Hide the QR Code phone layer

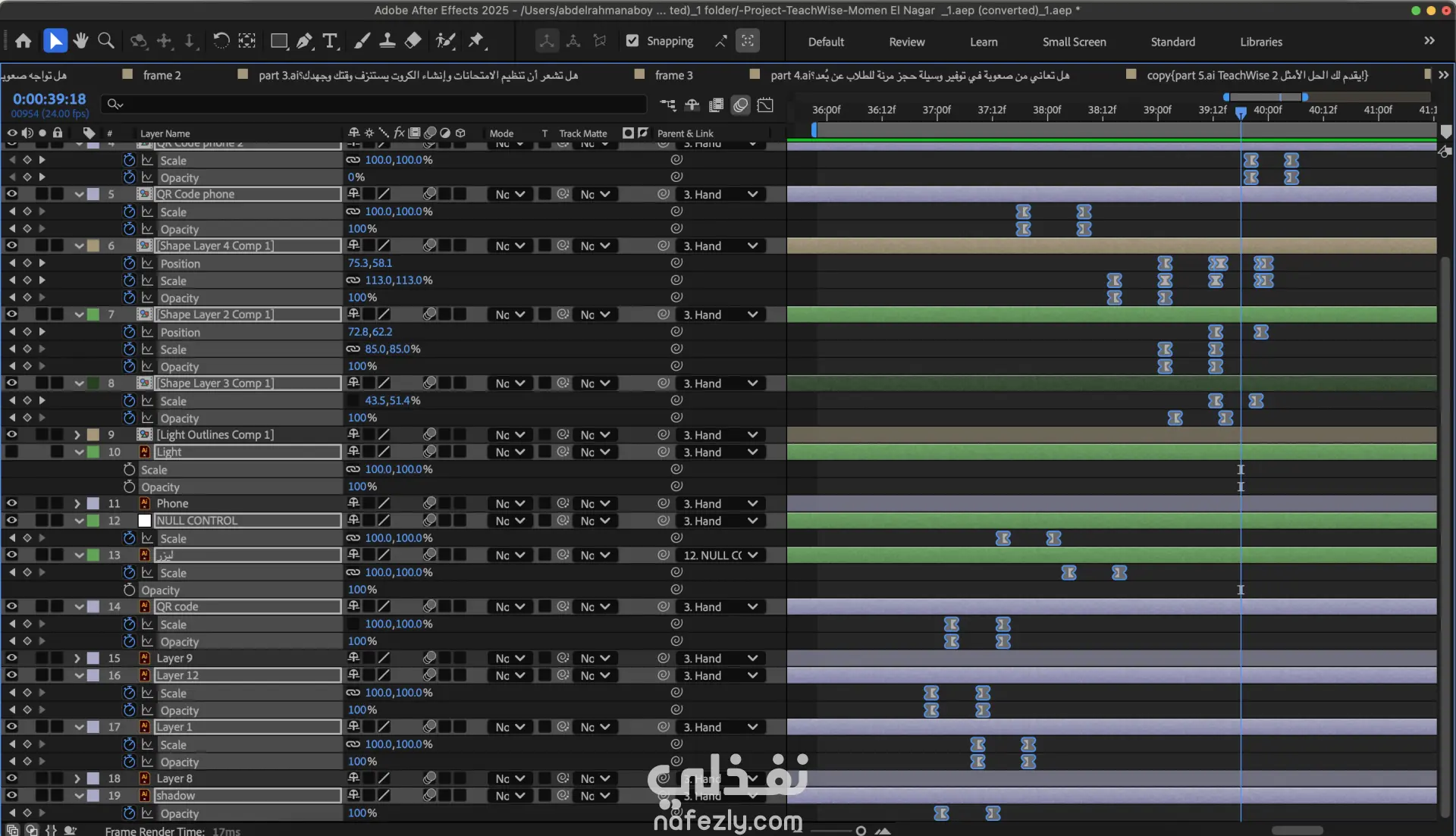[11, 194]
